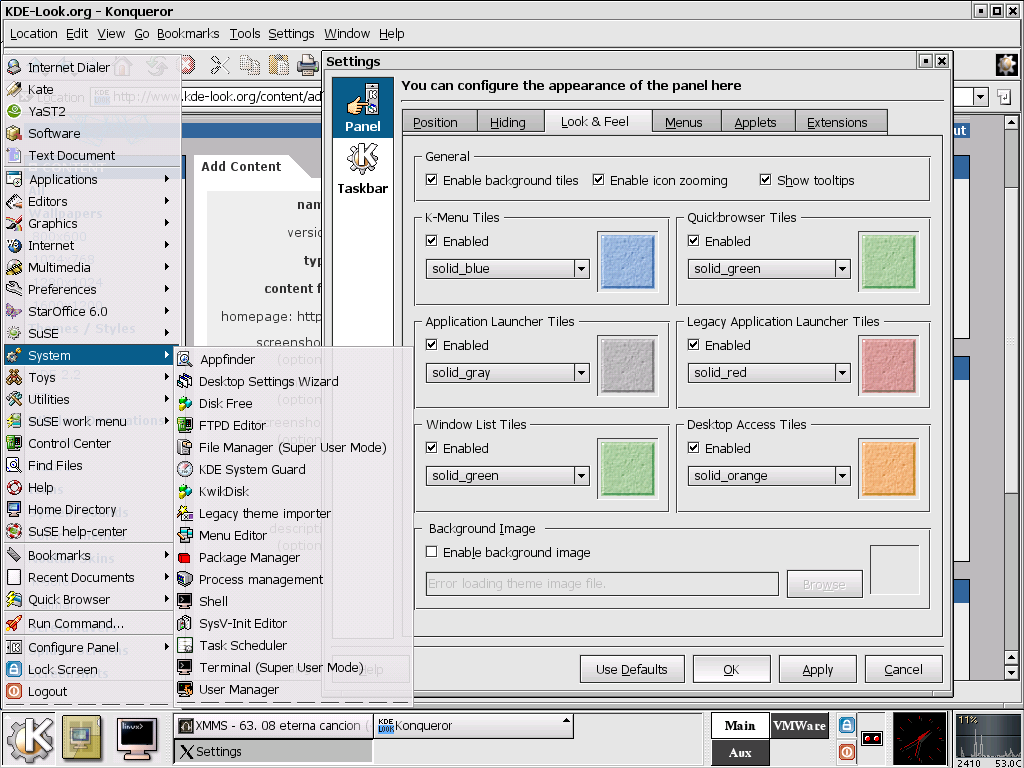This screenshot has height=768, width=1024.
Task: Toggle Enable icon zooming checkbox
Action: tap(598, 180)
